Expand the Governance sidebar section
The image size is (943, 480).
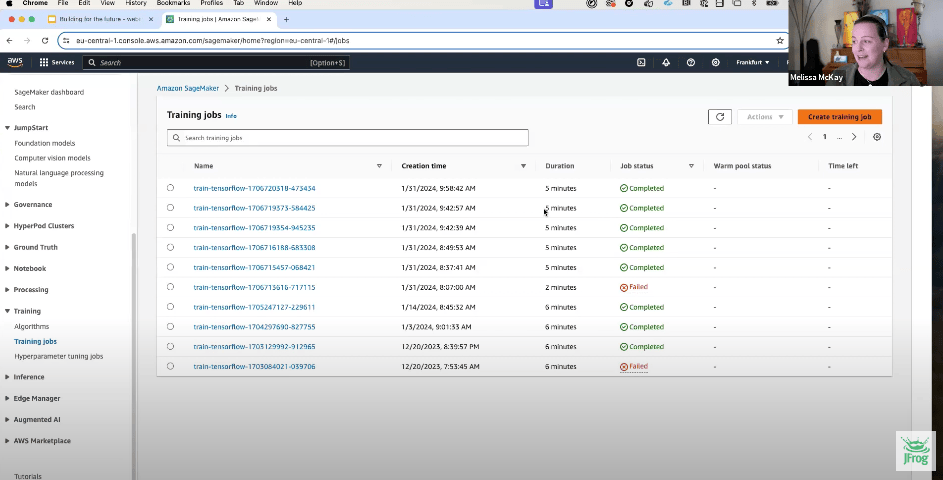[7, 205]
